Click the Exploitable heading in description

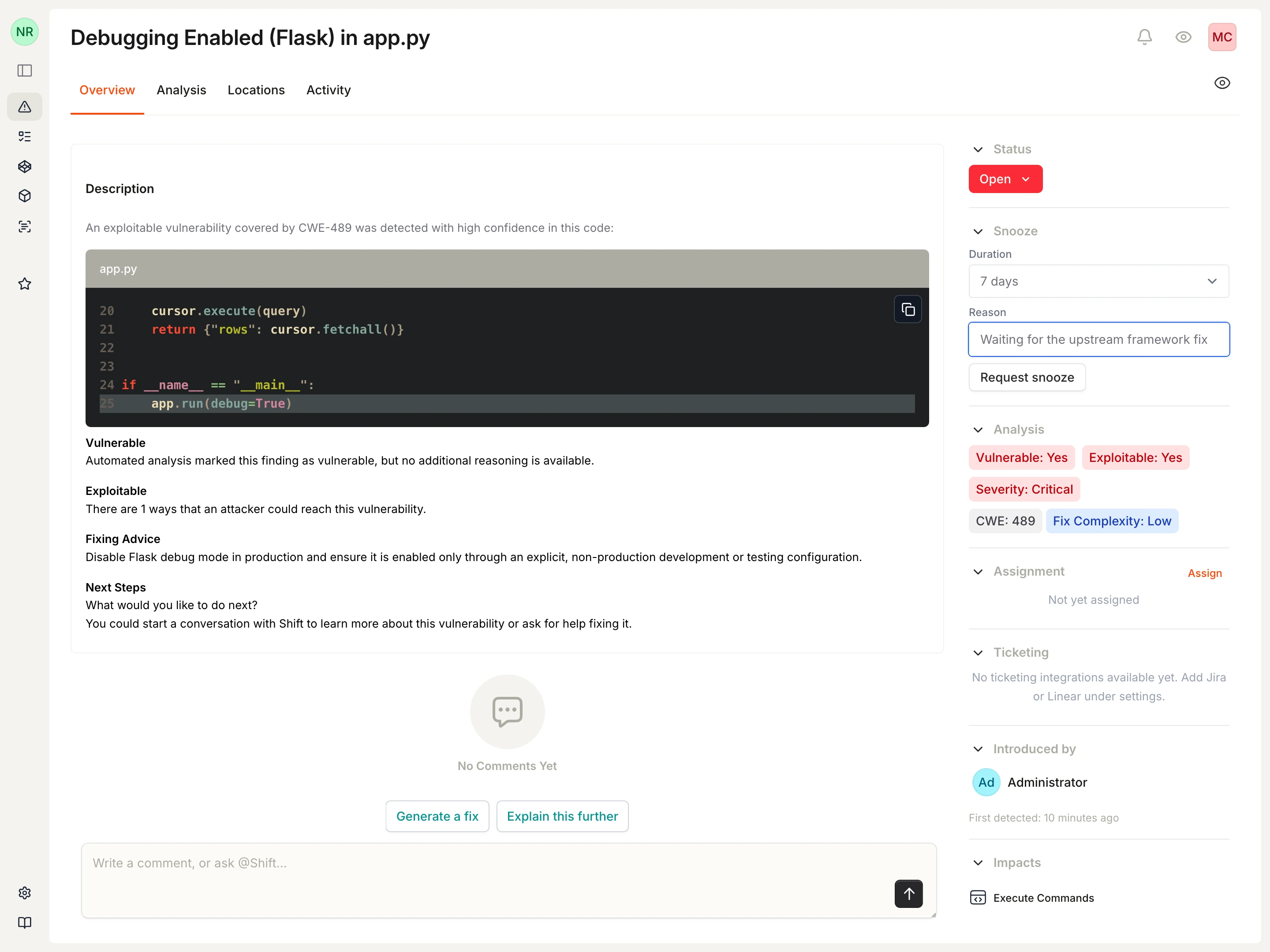116,491
